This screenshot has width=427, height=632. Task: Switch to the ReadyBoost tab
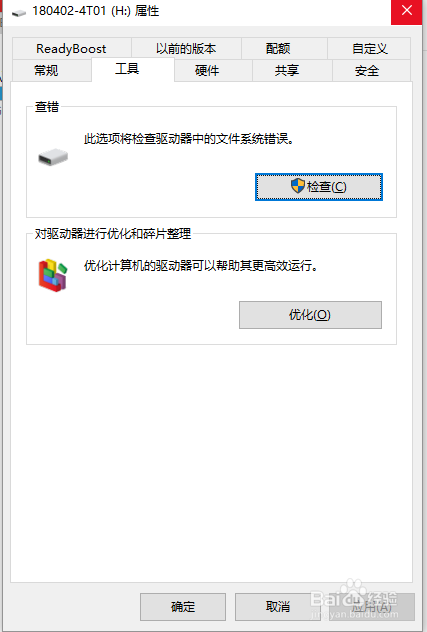click(x=71, y=49)
